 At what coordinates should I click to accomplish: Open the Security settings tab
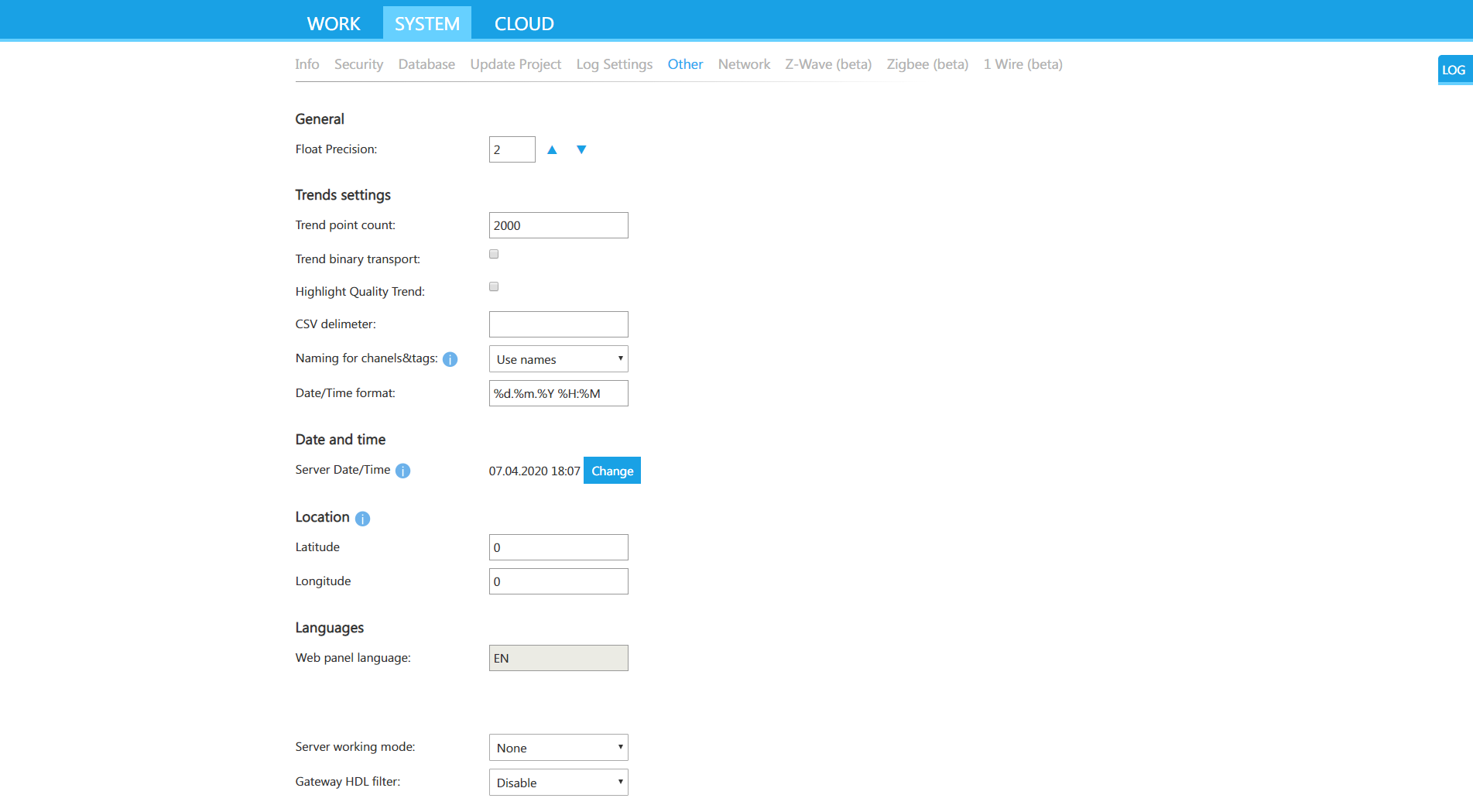358,64
